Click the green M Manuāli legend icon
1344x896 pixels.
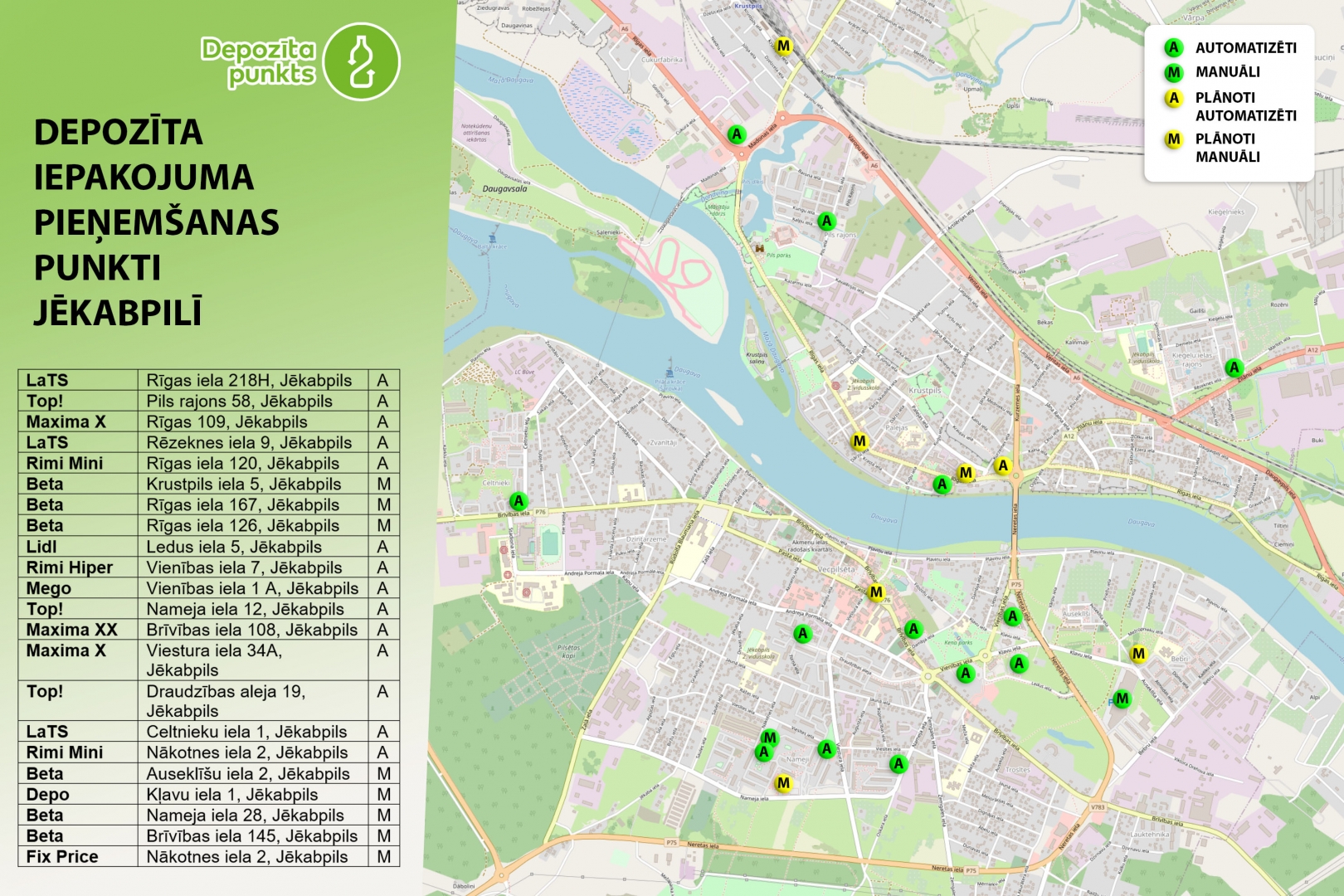pos(1173,72)
